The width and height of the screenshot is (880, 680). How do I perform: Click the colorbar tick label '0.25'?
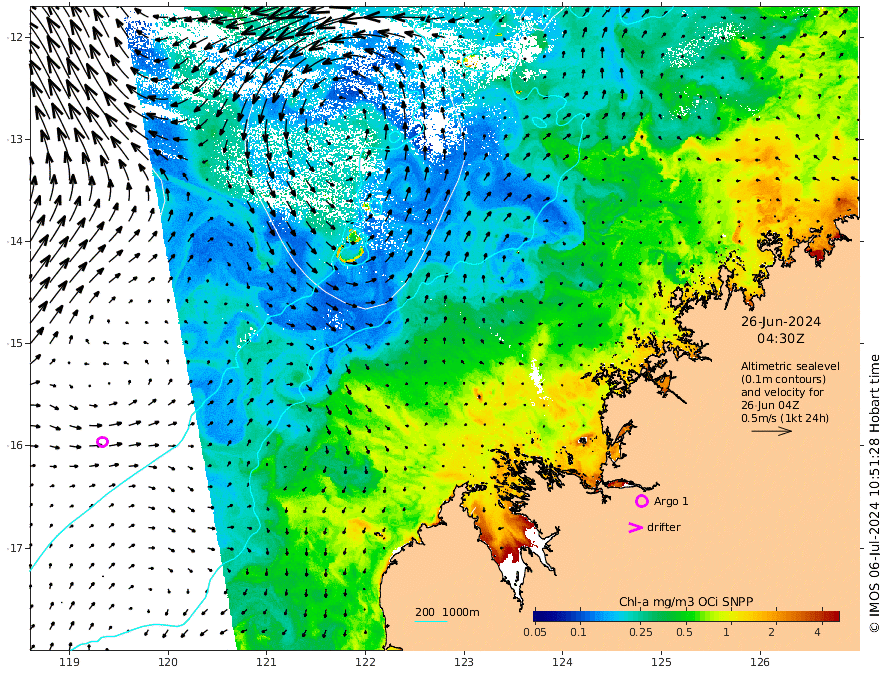click(640, 632)
